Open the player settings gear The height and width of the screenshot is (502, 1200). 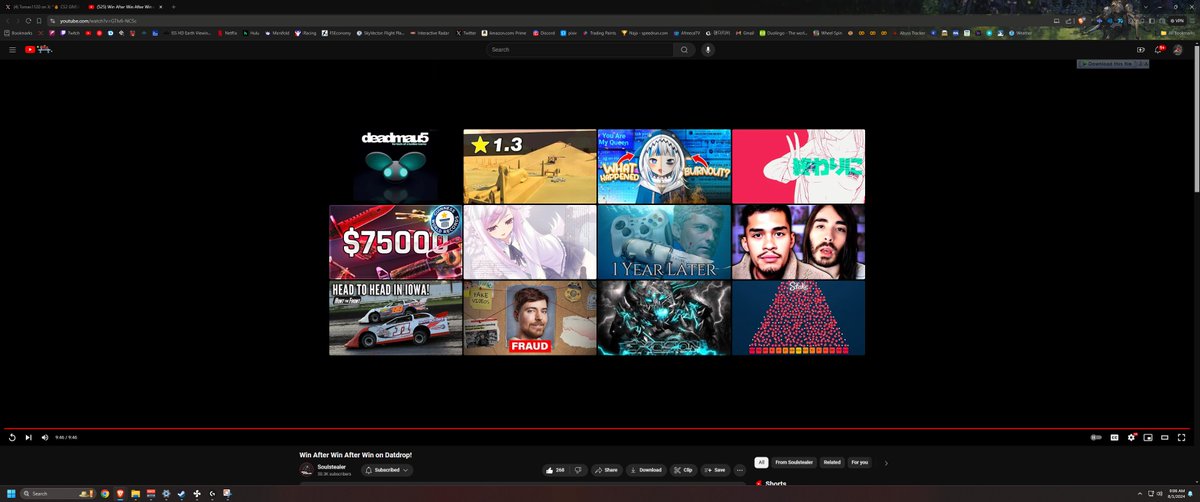coord(1132,437)
